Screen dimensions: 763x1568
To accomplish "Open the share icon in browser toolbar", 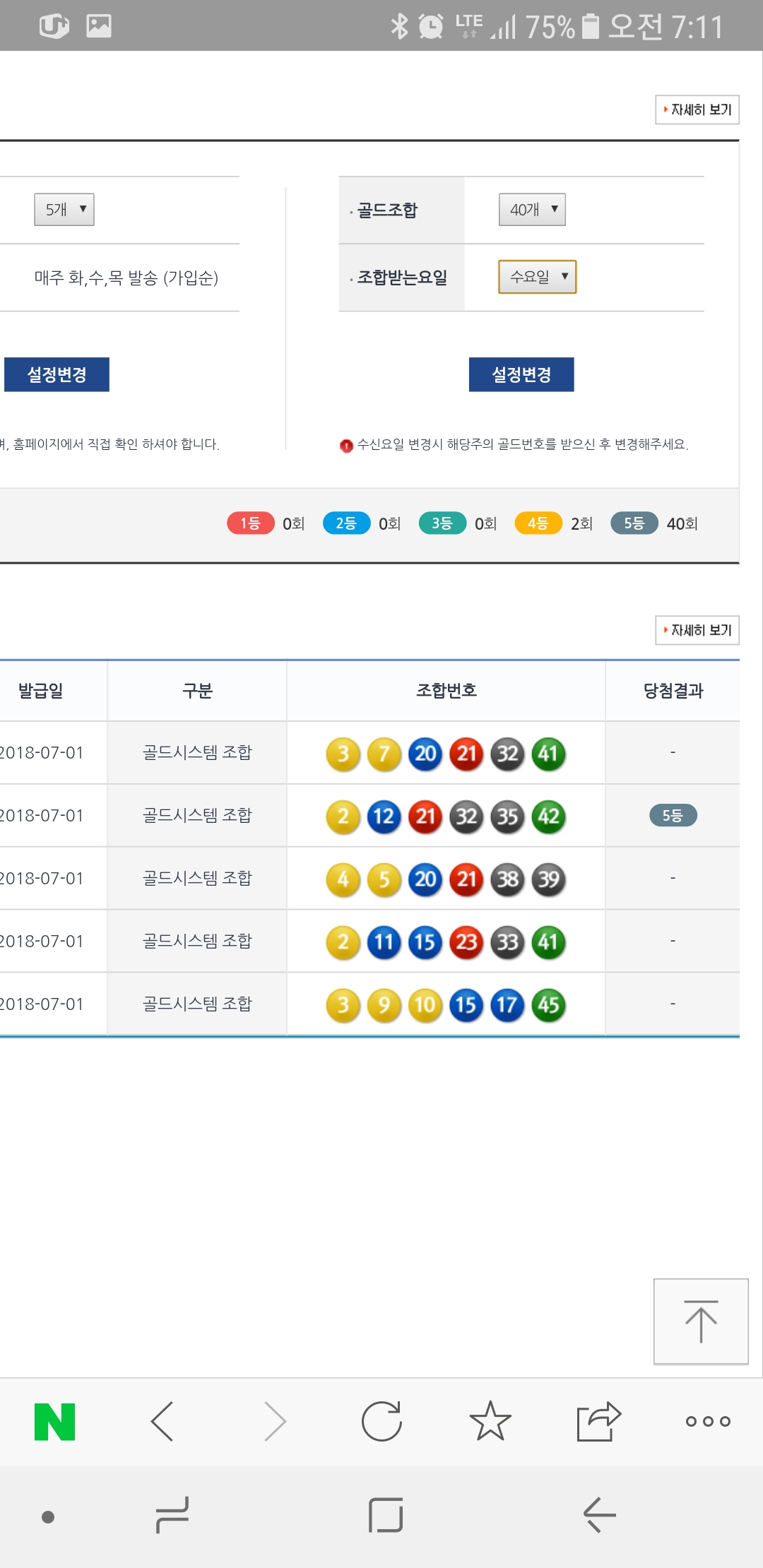I will pos(598,1421).
